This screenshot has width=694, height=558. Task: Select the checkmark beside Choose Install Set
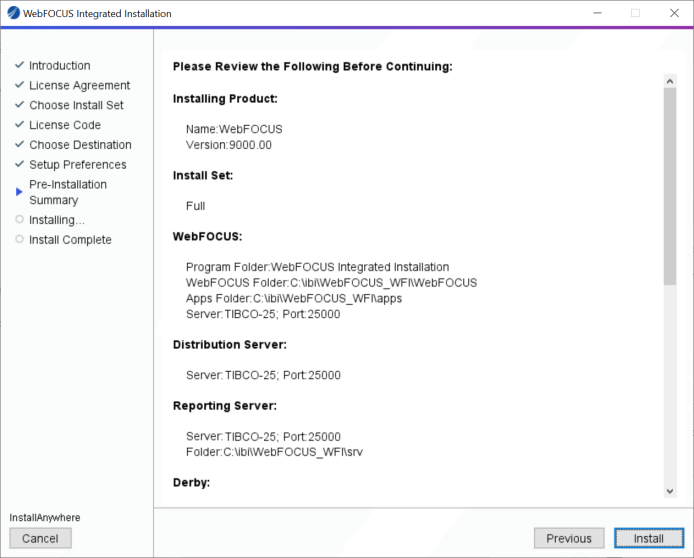pyautogui.click(x=19, y=105)
